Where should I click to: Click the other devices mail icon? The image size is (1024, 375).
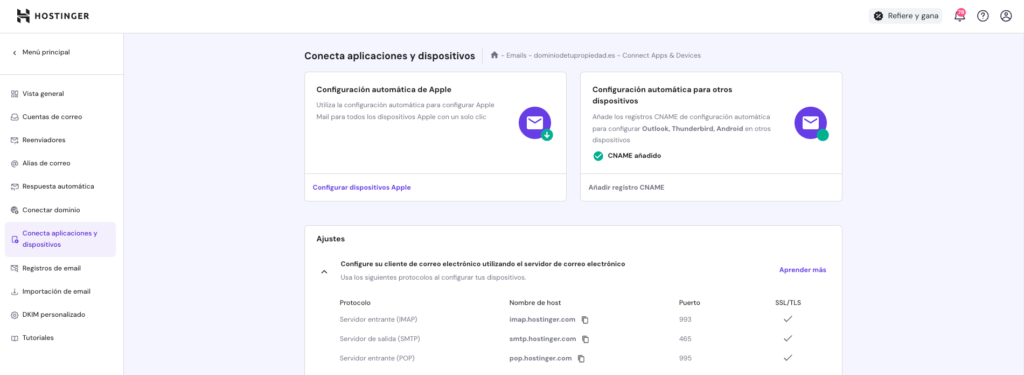[811, 123]
